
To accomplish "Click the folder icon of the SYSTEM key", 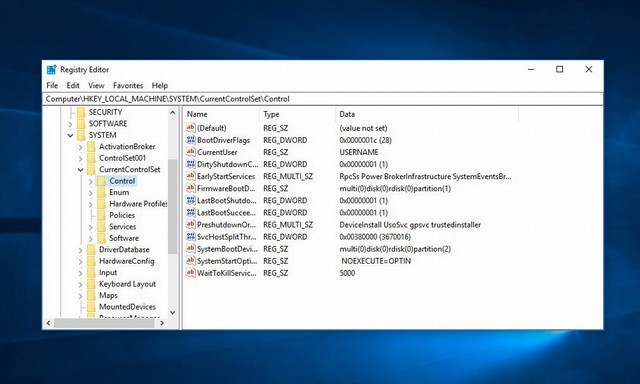I will click(81, 135).
